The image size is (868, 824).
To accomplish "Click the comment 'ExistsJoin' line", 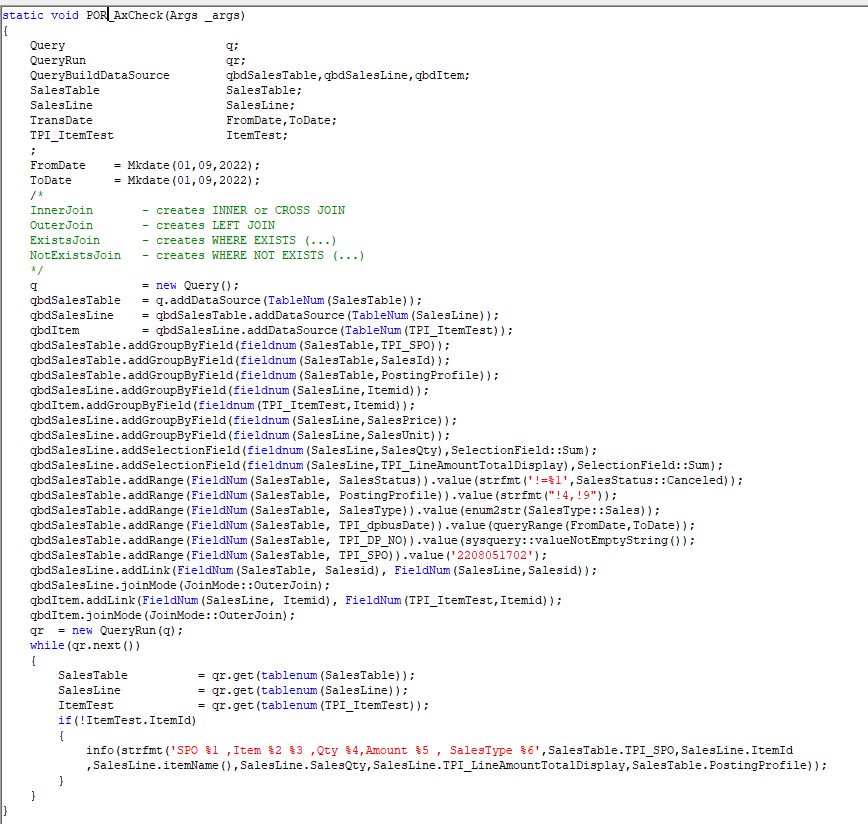I will pyautogui.click(x=183, y=240).
